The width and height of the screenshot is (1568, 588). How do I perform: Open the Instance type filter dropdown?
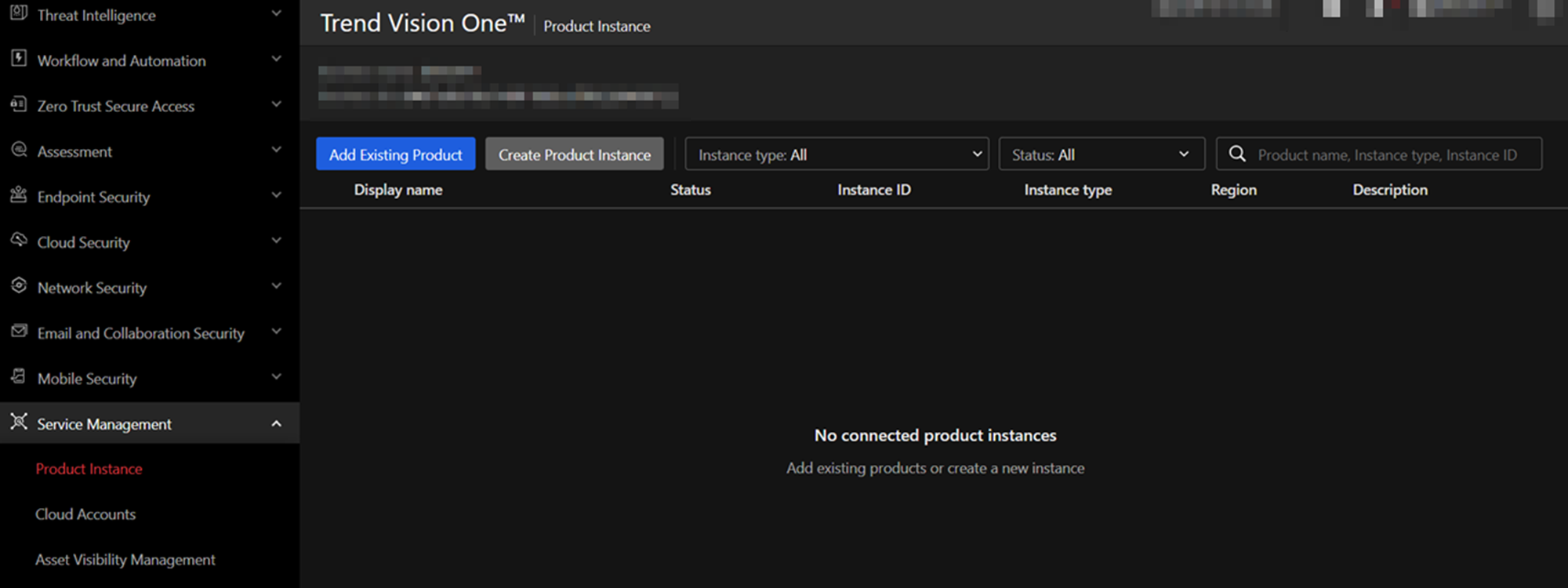(x=836, y=154)
